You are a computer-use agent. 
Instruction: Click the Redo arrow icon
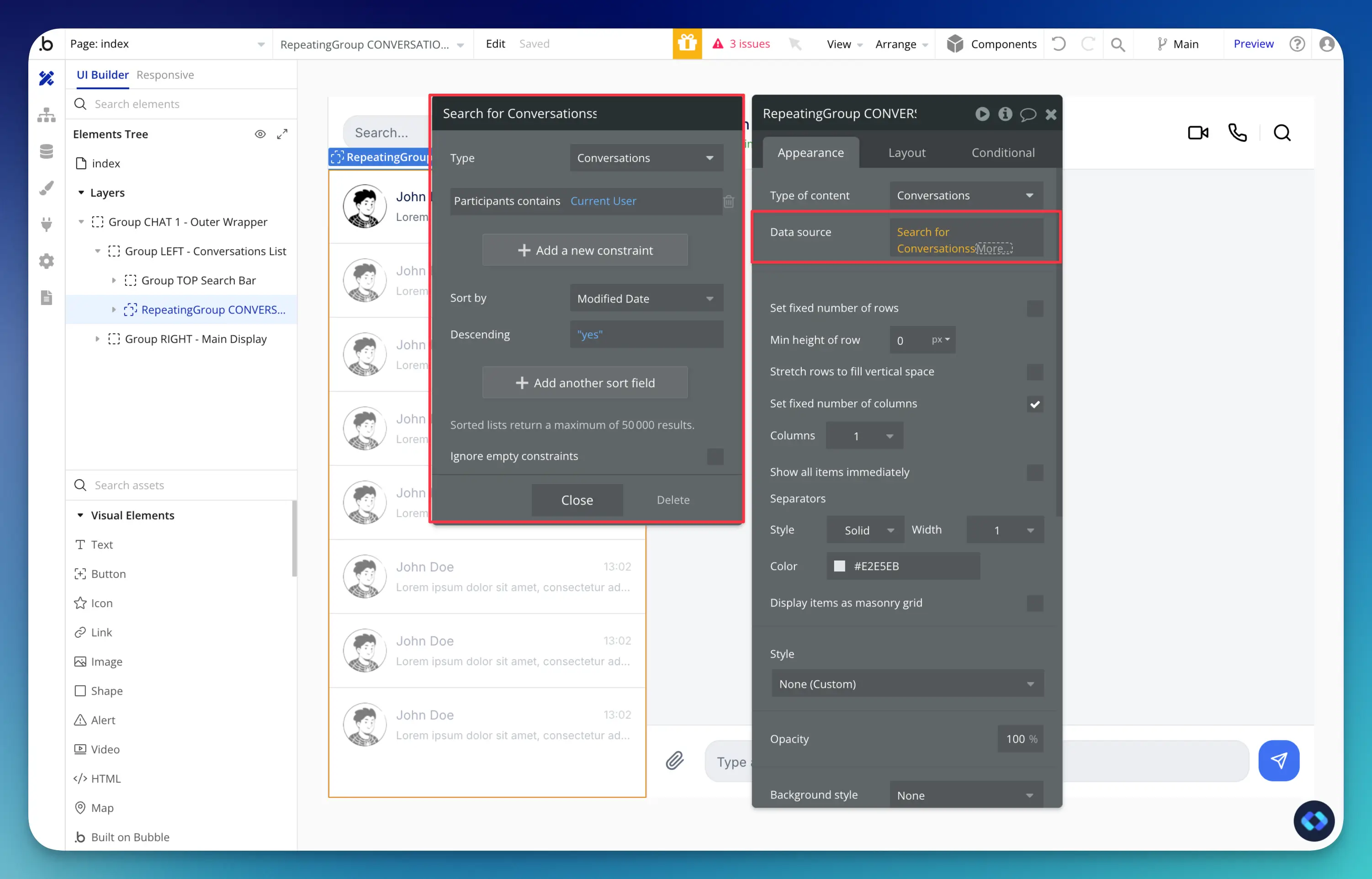pyautogui.click(x=1088, y=44)
